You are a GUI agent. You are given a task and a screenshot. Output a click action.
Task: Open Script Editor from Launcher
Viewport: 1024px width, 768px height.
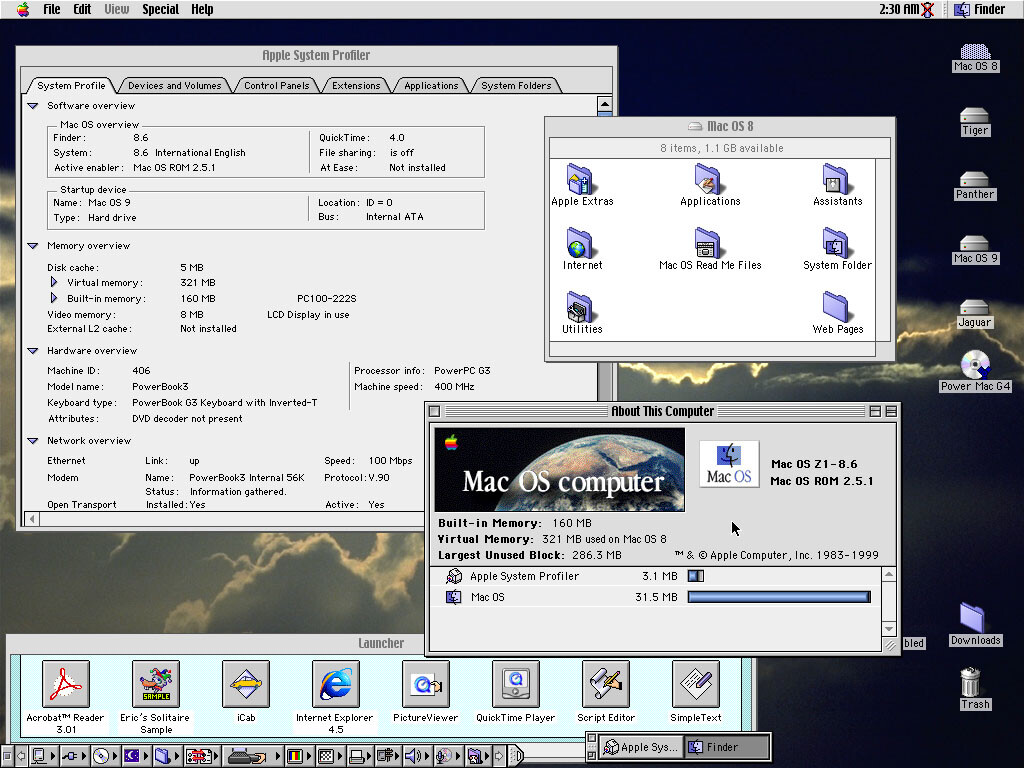(x=606, y=685)
